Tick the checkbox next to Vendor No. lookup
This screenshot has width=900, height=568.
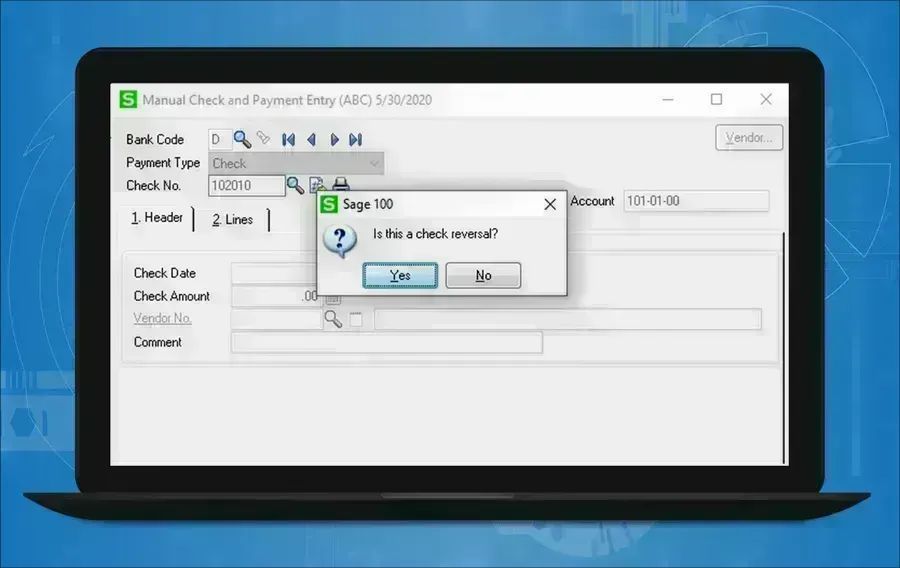point(356,320)
